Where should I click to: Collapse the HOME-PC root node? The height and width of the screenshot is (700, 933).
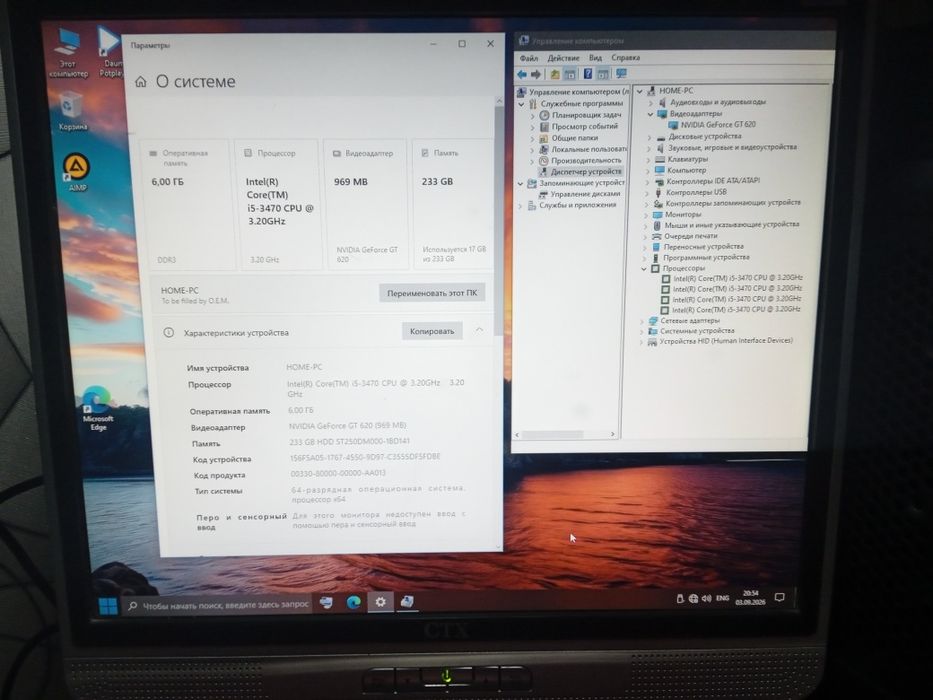(640, 92)
